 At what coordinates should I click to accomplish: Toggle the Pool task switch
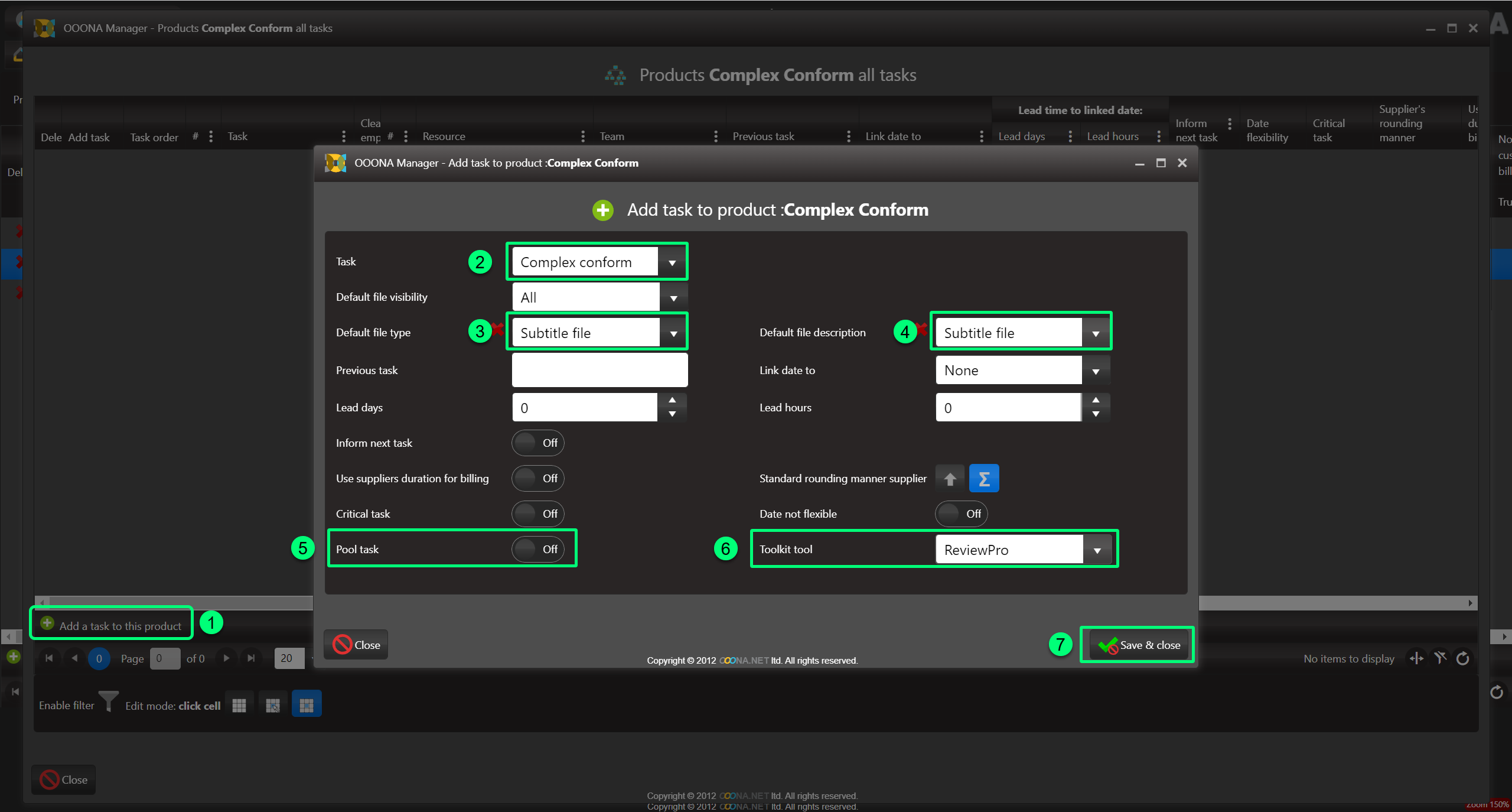click(x=537, y=549)
